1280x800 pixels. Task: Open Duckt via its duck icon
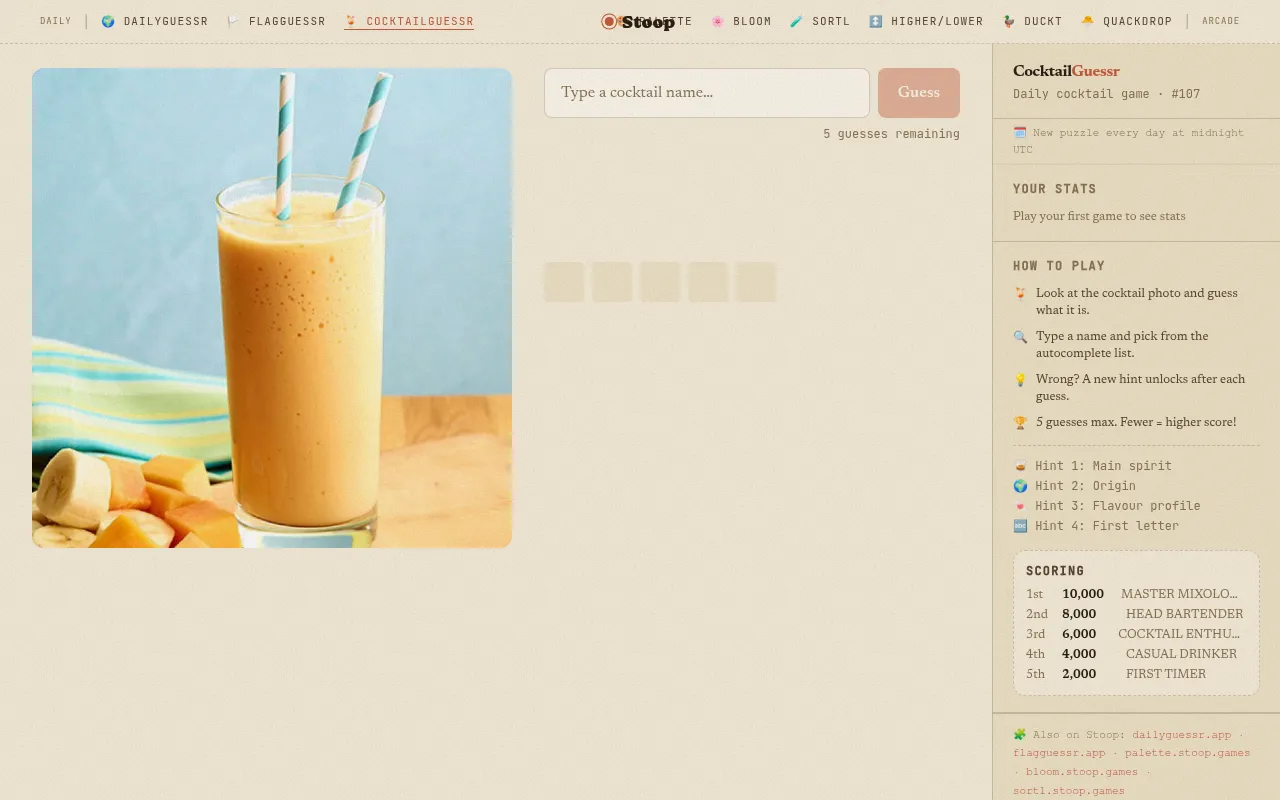click(x=1008, y=21)
